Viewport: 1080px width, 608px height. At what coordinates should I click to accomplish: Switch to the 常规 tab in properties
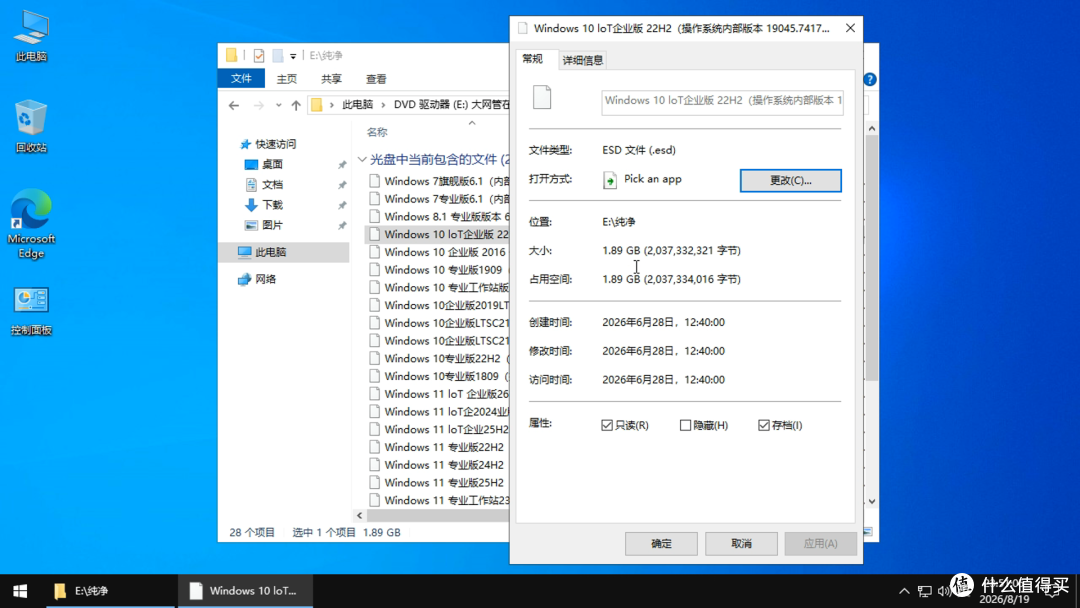pyautogui.click(x=532, y=59)
